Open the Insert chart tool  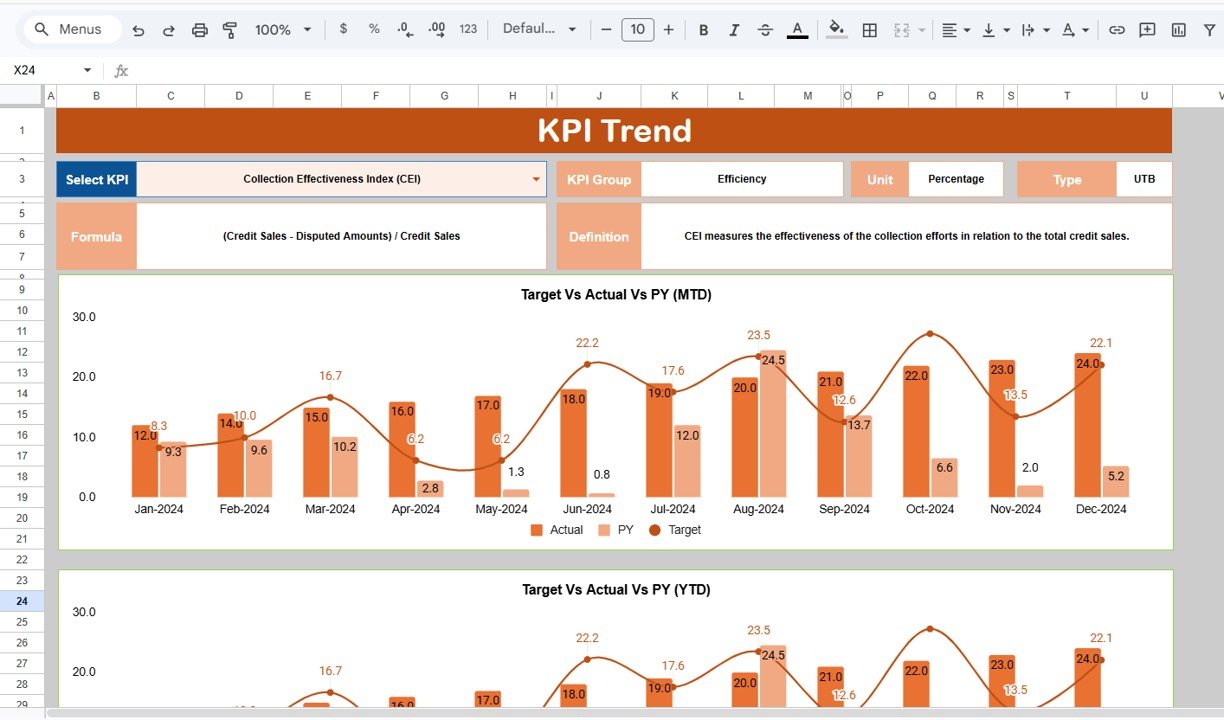coord(1178,29)
